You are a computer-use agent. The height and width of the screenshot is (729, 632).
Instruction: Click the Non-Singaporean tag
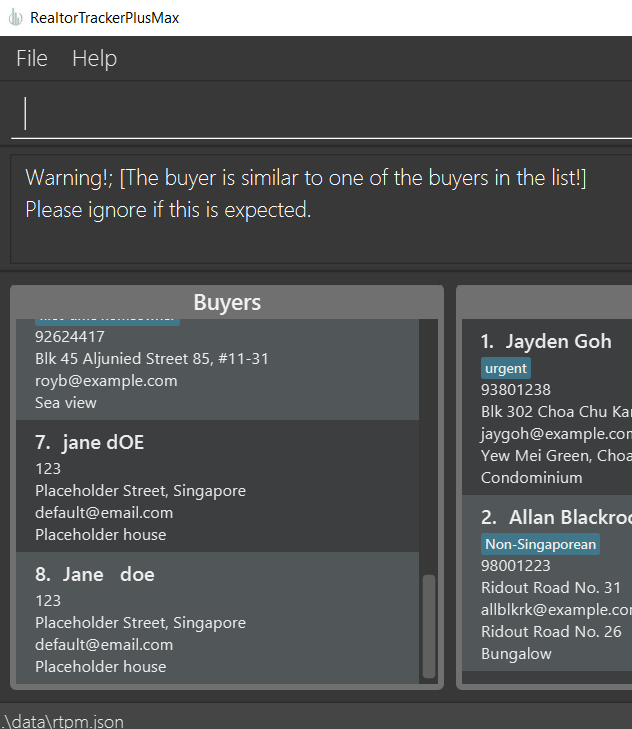tap(540, 544)
